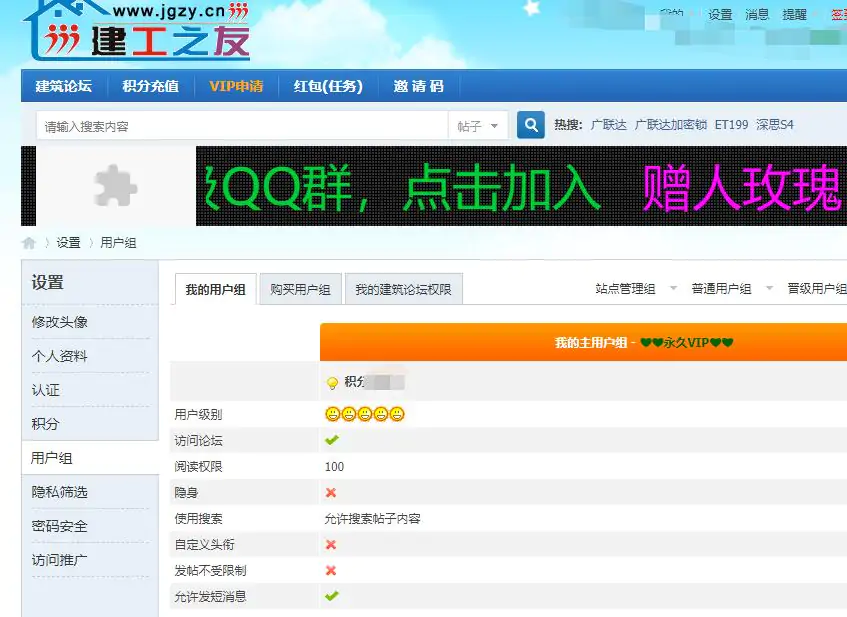Click 设置 in the breadcrumb
This screenshot has width=847, height=617.
click(69, 243)
